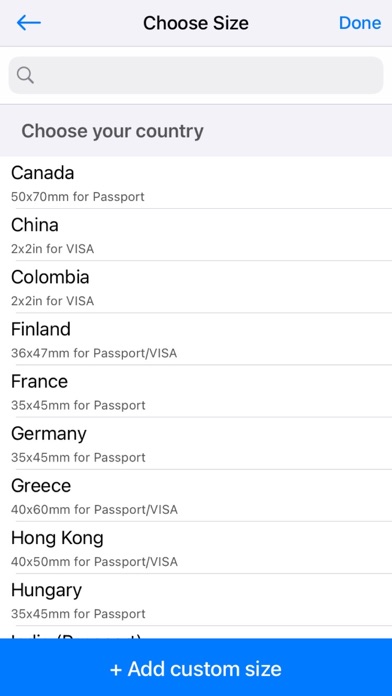The height and width of the screenshot is (696, 392).
Task: Tap Done in the header
Action: click(360, 23)
